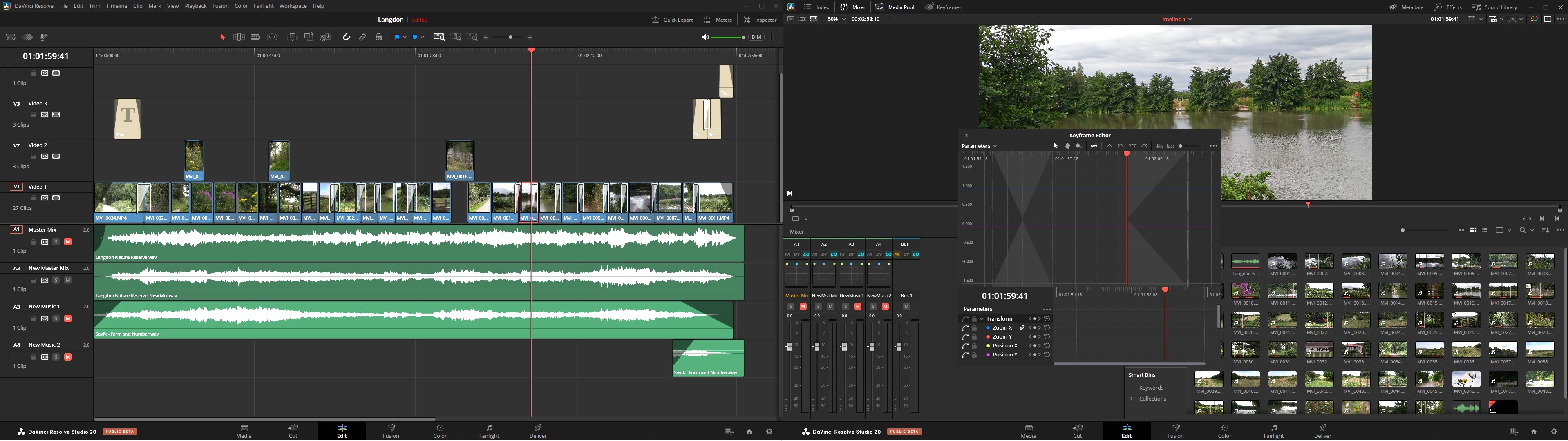The height and width of the screenshot is (441, 1568).
Task: Click the Full Extent Zoom icon
Action: point(439,38)
